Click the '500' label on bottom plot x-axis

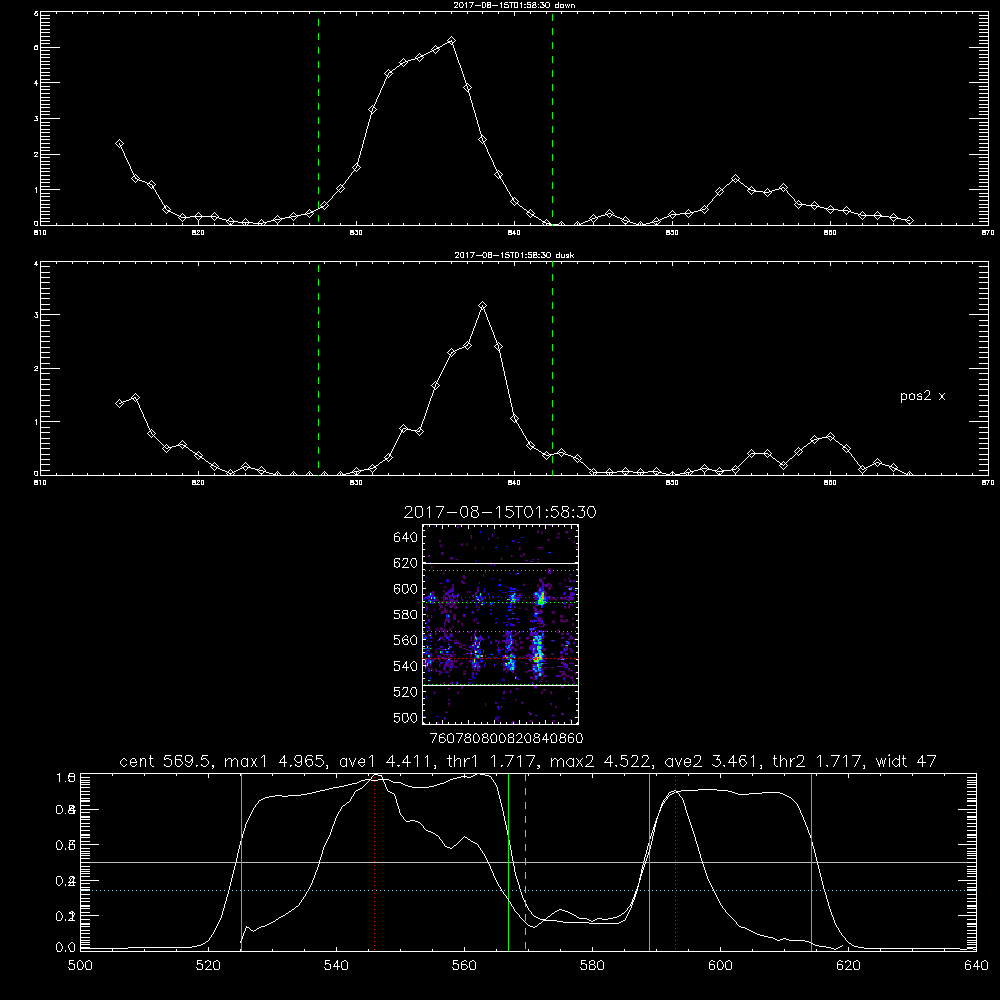(80, 966)
